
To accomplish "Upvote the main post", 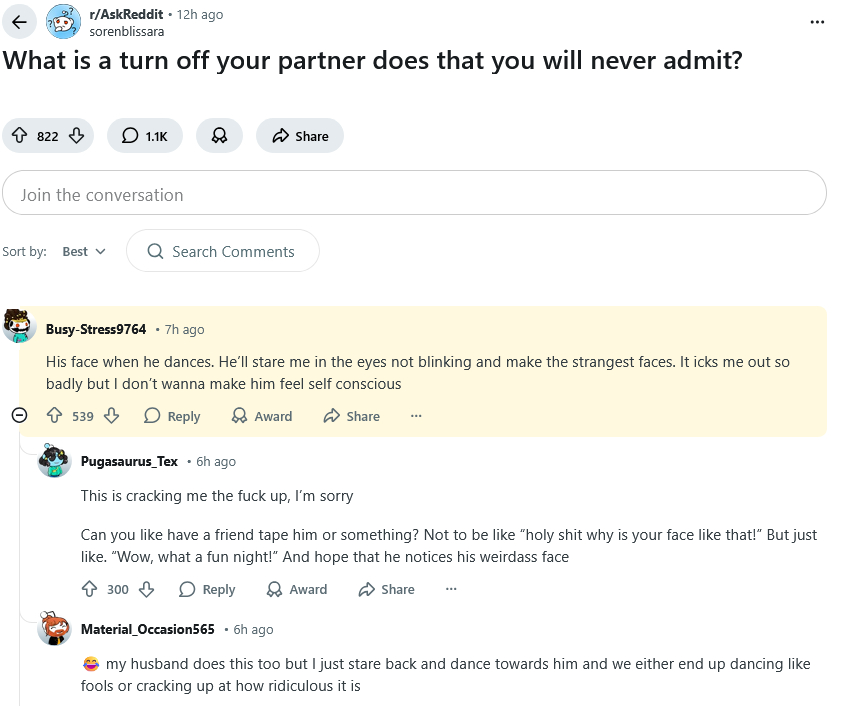I will 19,136.
